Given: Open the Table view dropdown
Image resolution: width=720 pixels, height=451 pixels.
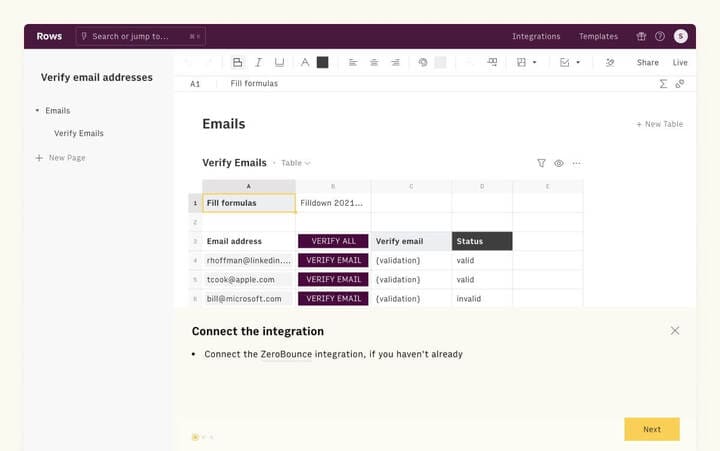Looking at the screenshot, I should (296, 163).
